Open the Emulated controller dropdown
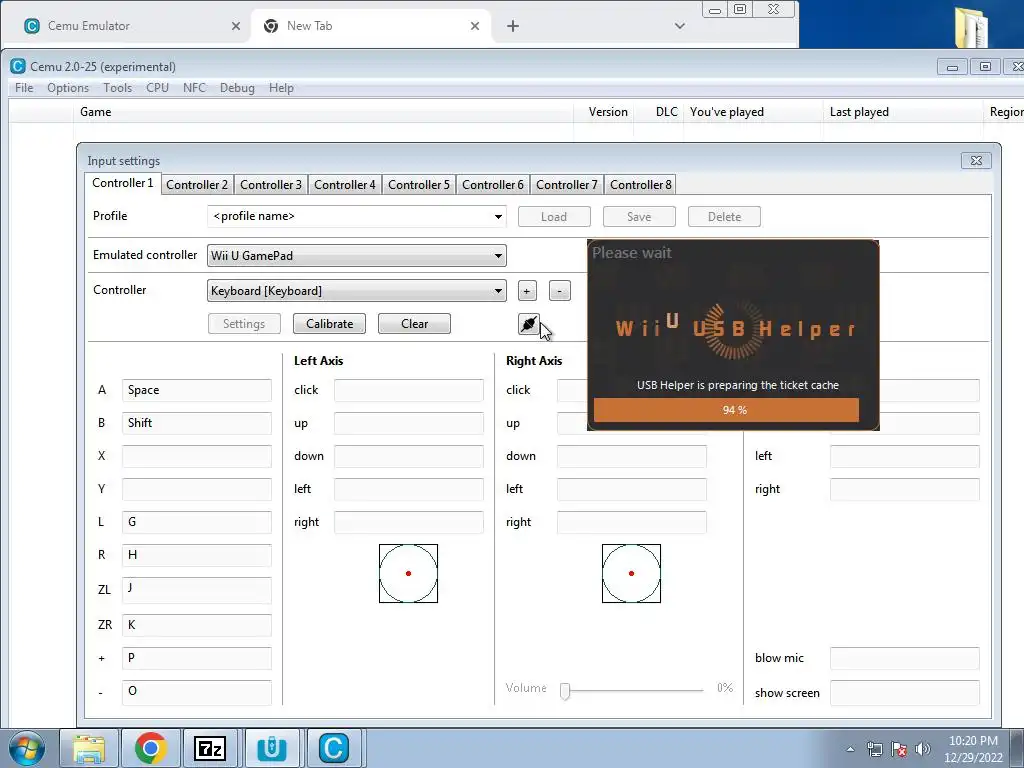The width and height of the screenshot is (1024, 768). click(x=357, y=255)
